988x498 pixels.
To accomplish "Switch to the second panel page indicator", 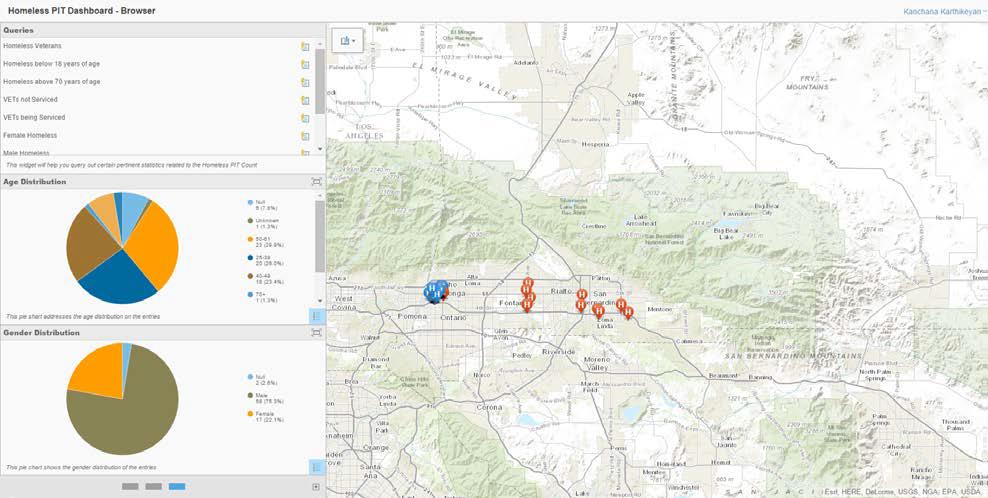I will tap(153, 487).
